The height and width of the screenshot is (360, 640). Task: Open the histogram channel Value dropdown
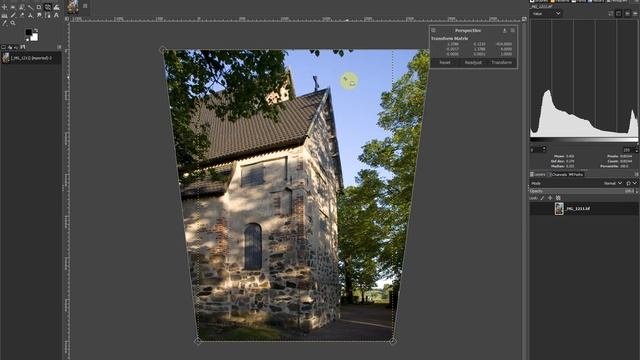[546, 13]
